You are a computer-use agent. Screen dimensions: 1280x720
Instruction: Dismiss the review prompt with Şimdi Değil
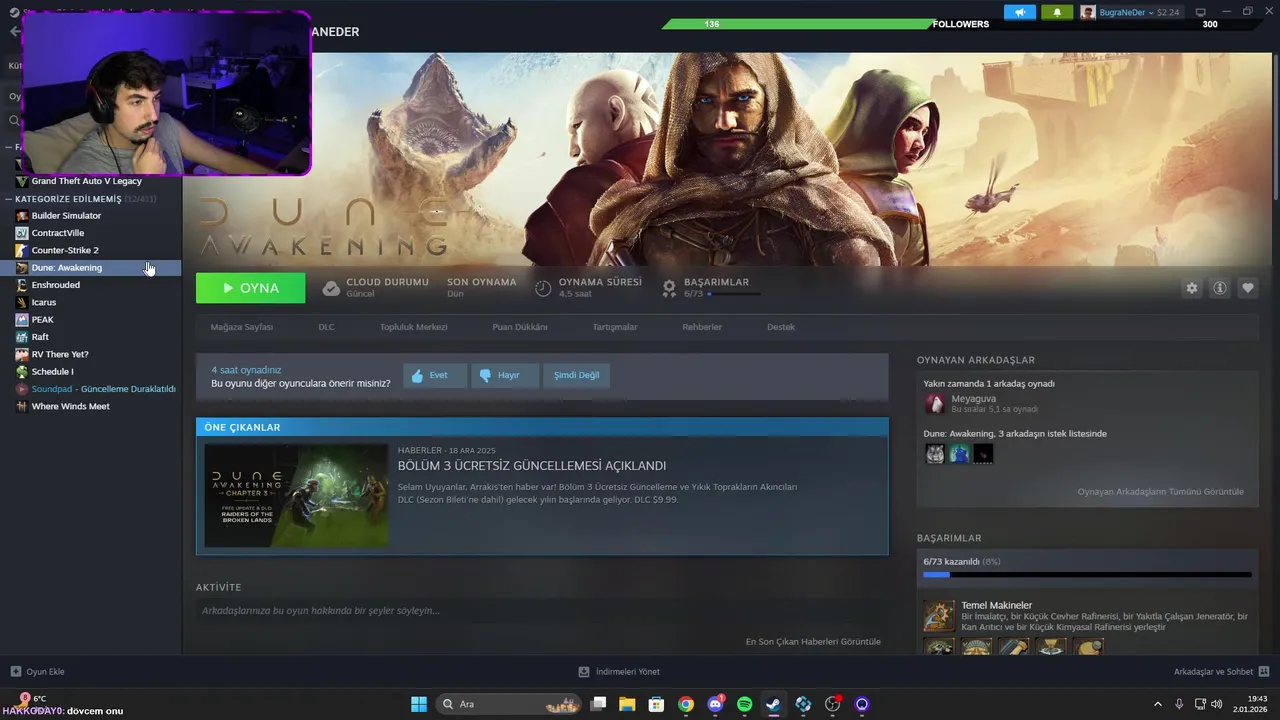[x=577, y=375]
